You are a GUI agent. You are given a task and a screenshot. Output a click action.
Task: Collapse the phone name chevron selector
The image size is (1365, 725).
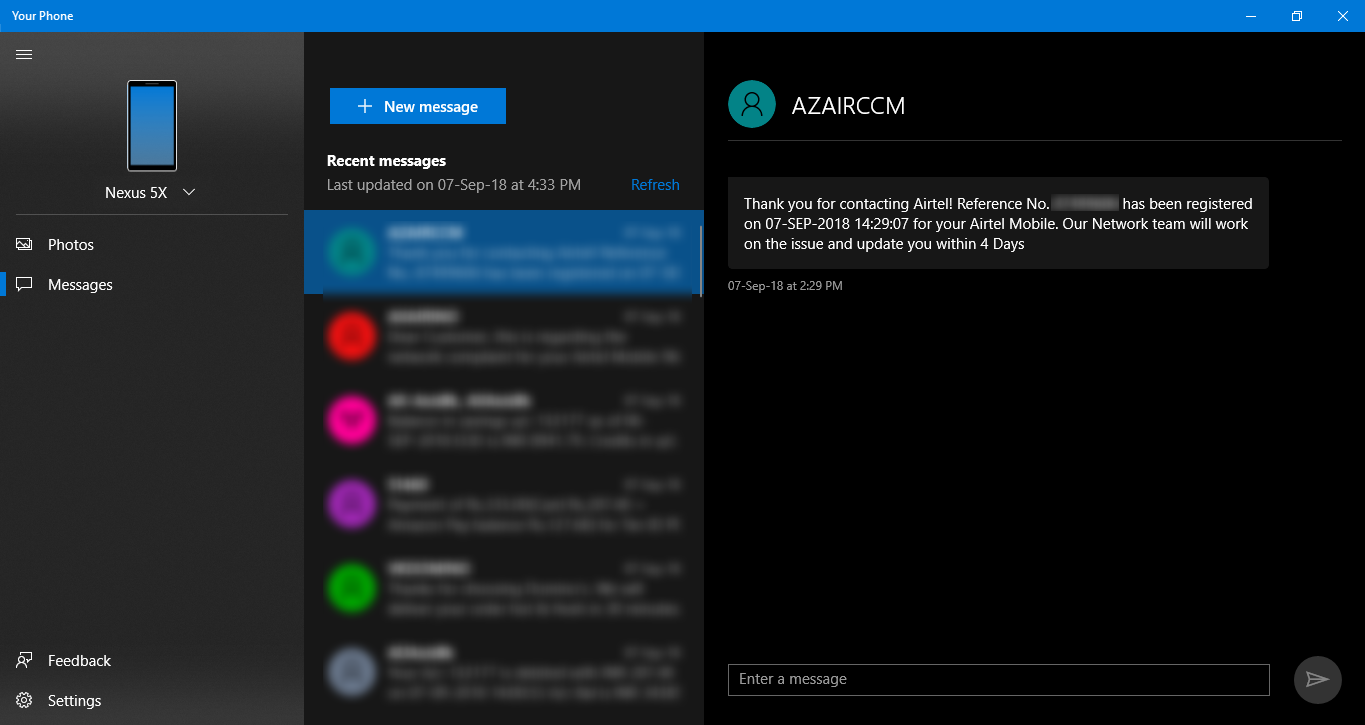point(188,192)
